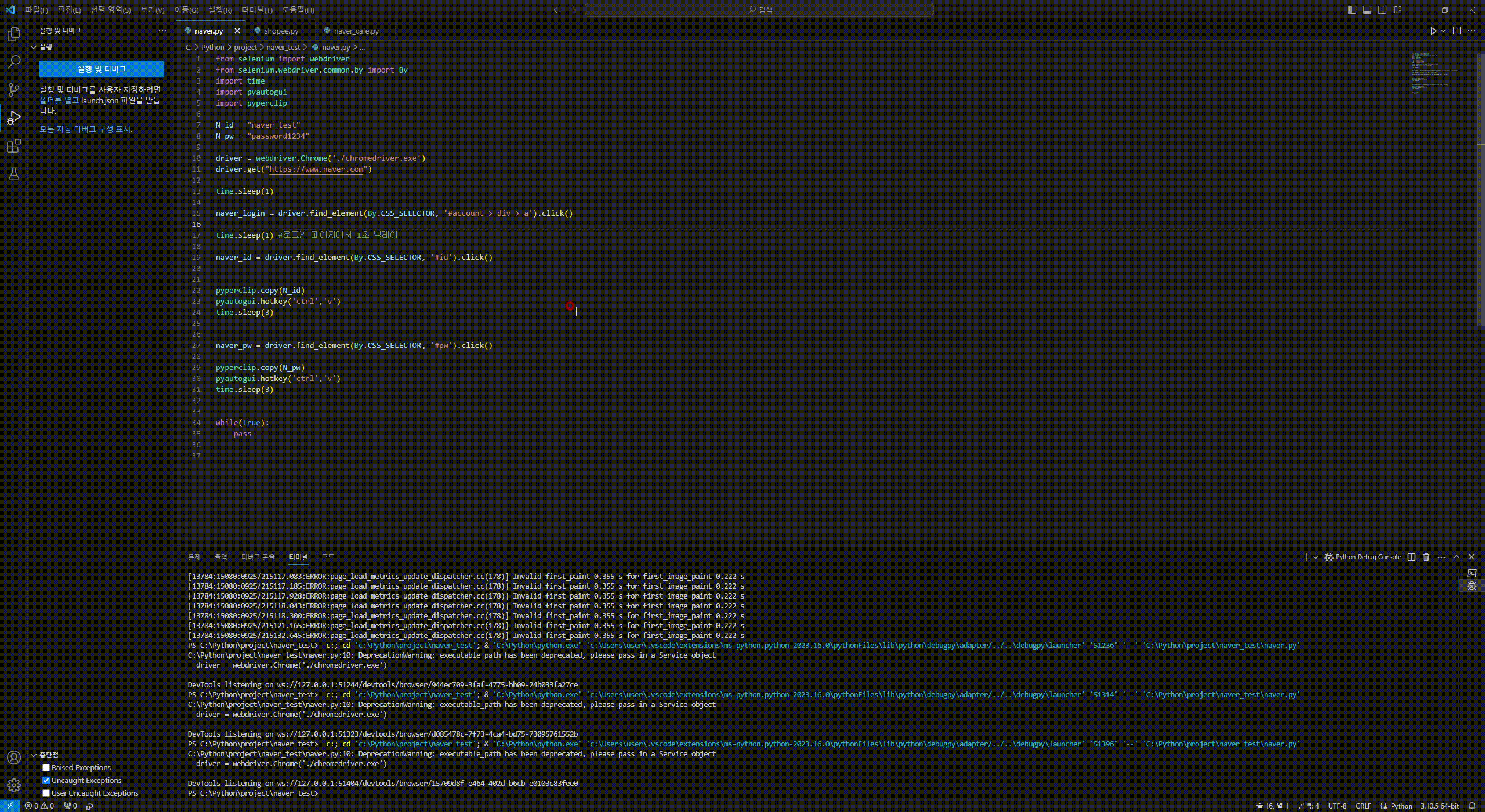Enable User Uncaught Exceptions checkbox
1485x812 pixels.
46,793
